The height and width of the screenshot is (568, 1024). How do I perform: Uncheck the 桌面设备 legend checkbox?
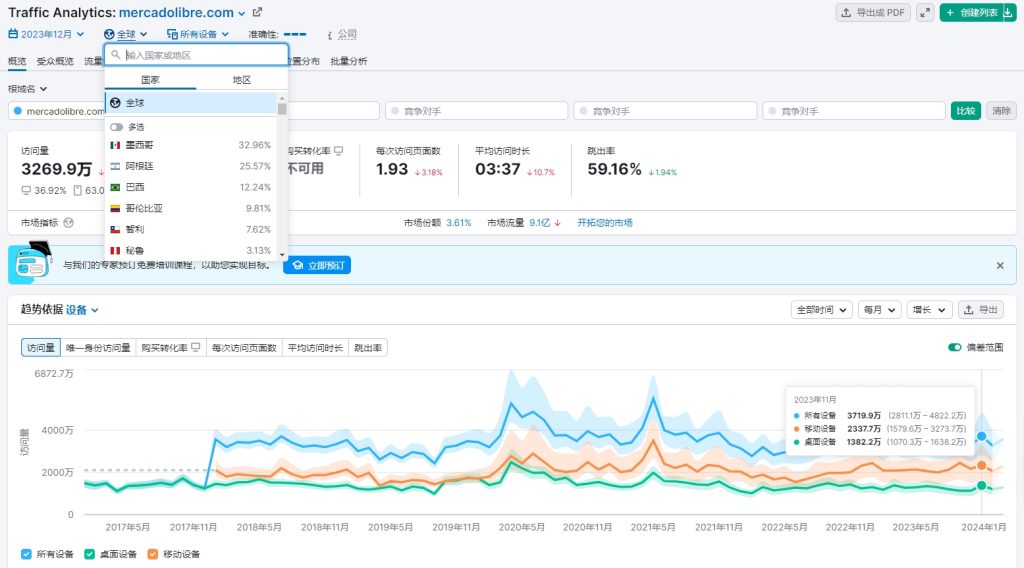(89, 554)
